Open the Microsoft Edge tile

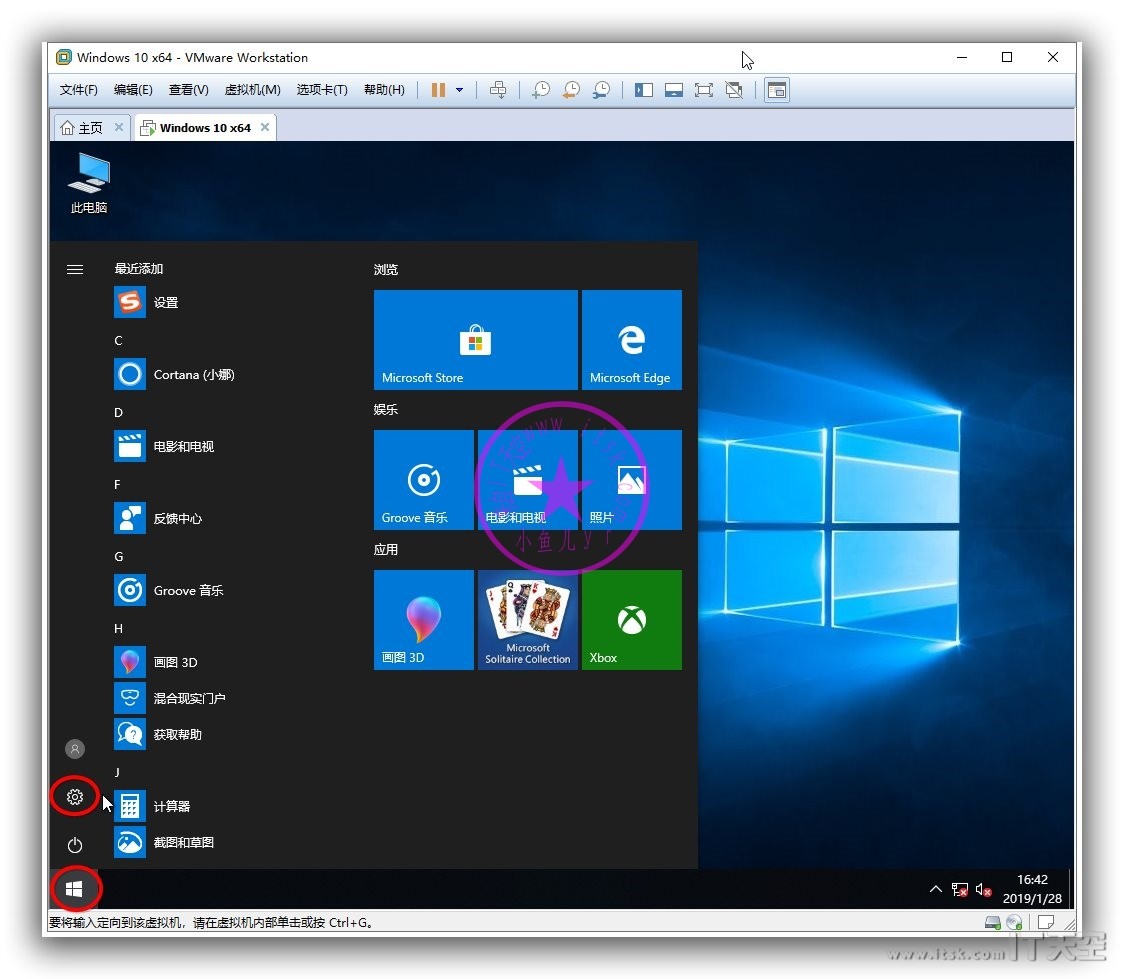tap(632, 340)
